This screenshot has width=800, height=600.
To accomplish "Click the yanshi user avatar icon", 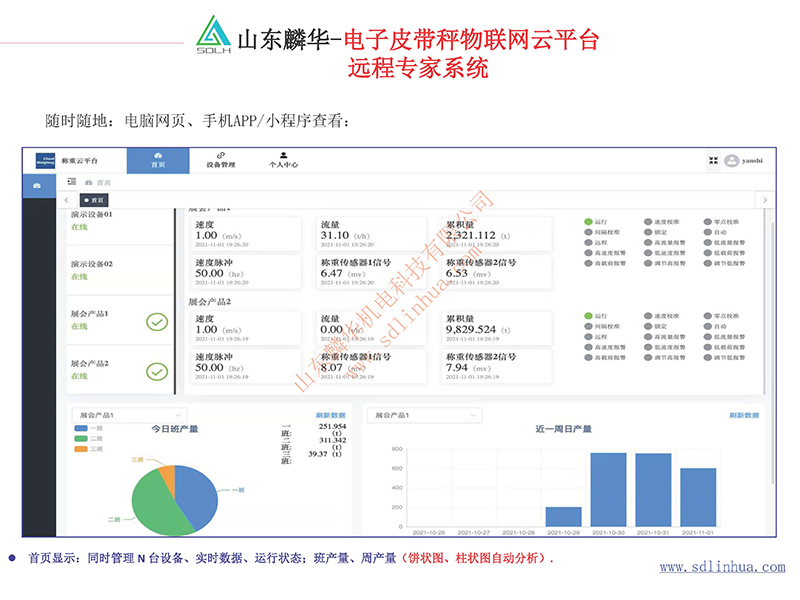I will coord(732,161).
